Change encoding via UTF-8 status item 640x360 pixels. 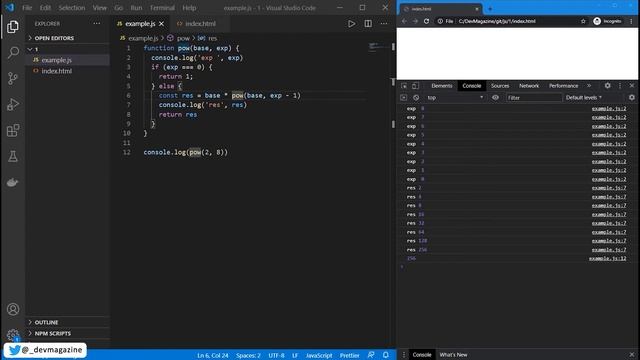[276, 355]
